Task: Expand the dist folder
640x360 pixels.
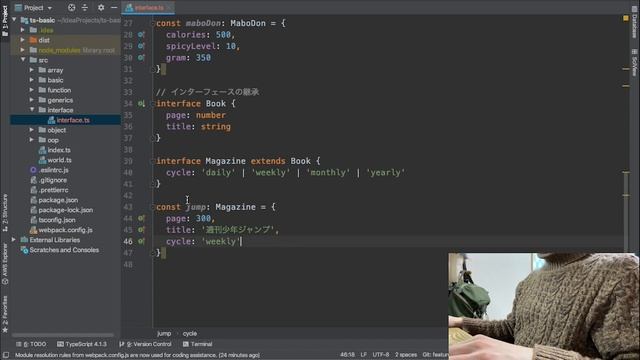Action: pos(23,40)
